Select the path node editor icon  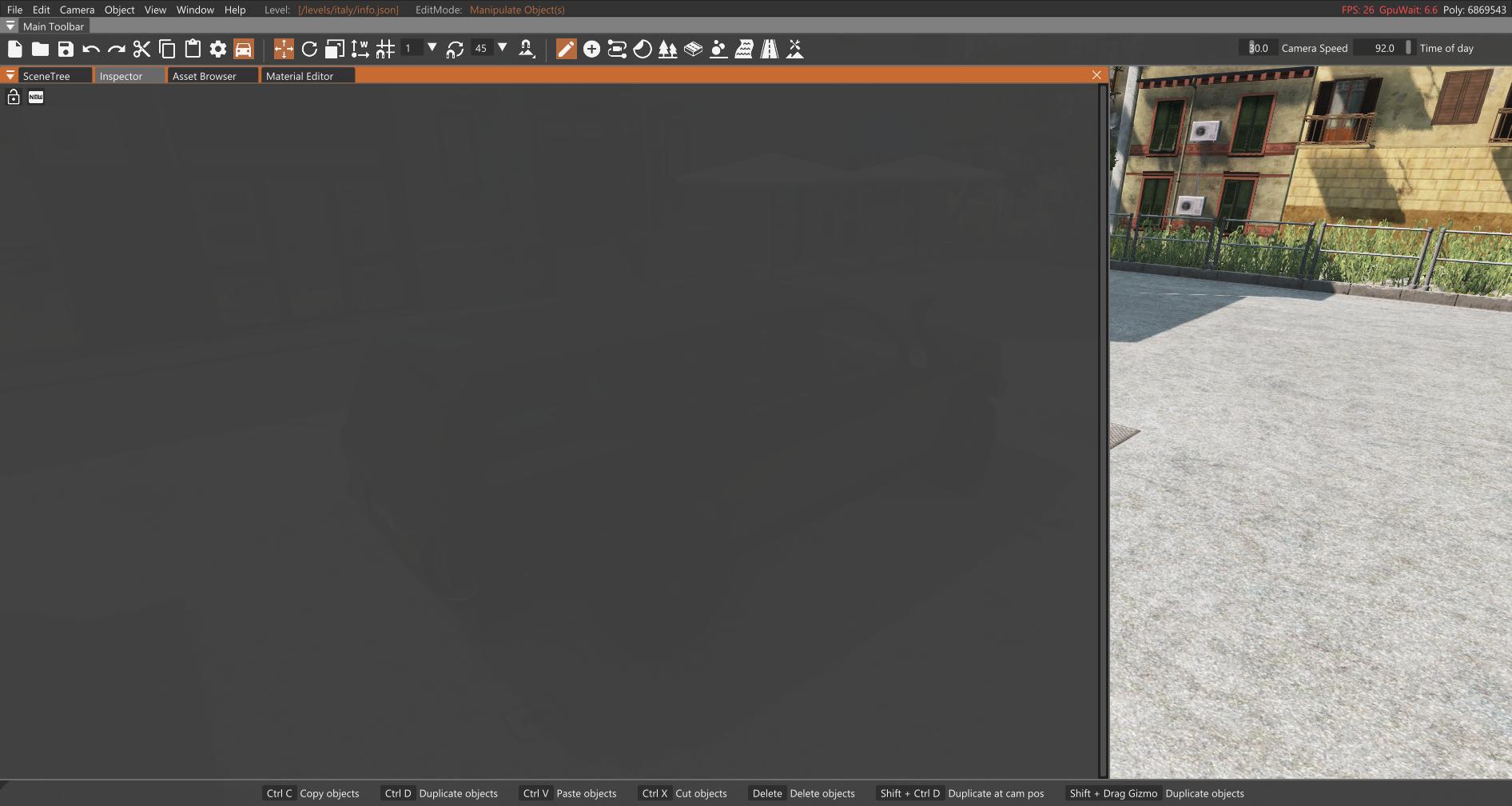tap(617, 49)
